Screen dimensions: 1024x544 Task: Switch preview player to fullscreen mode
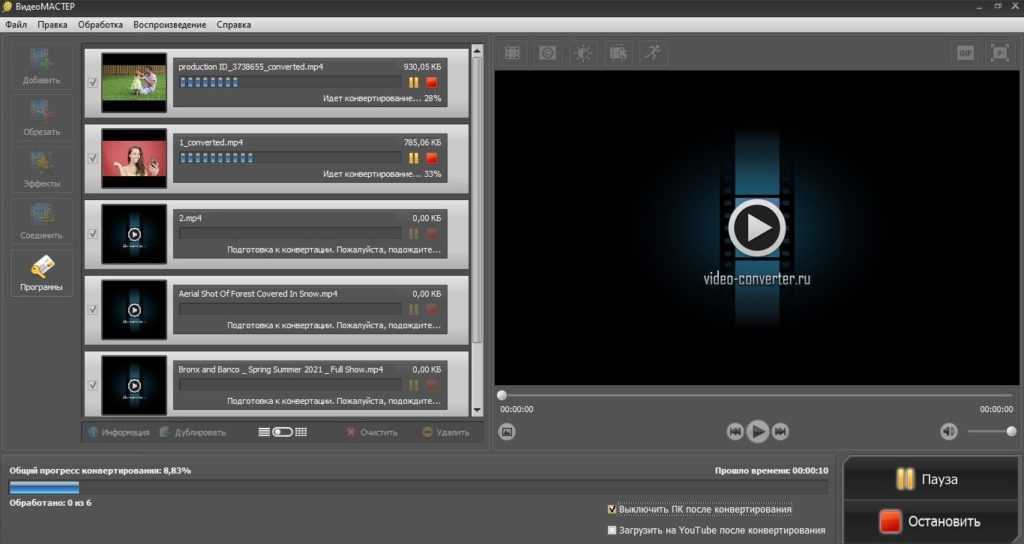[x=999, y=52]
